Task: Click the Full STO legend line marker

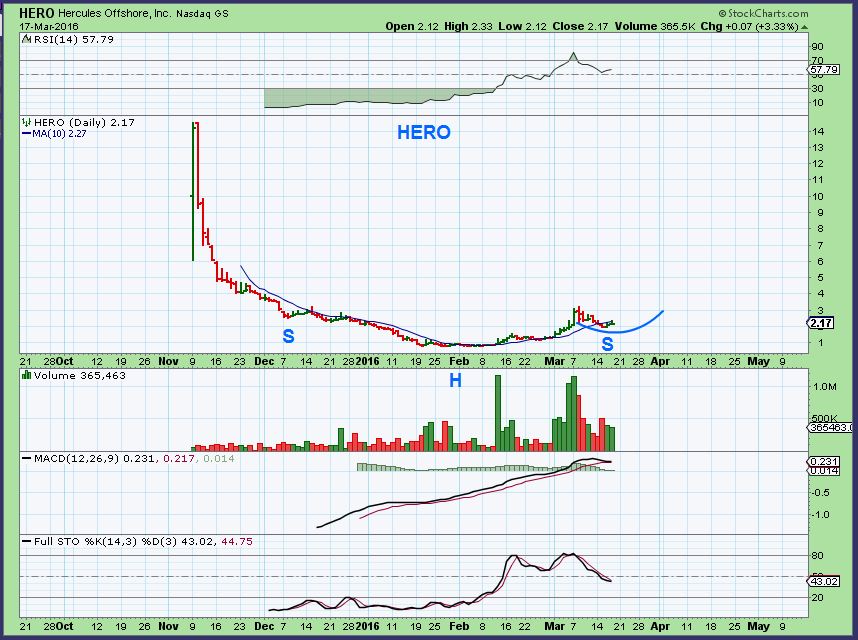Action: click(x=26, y=542)
